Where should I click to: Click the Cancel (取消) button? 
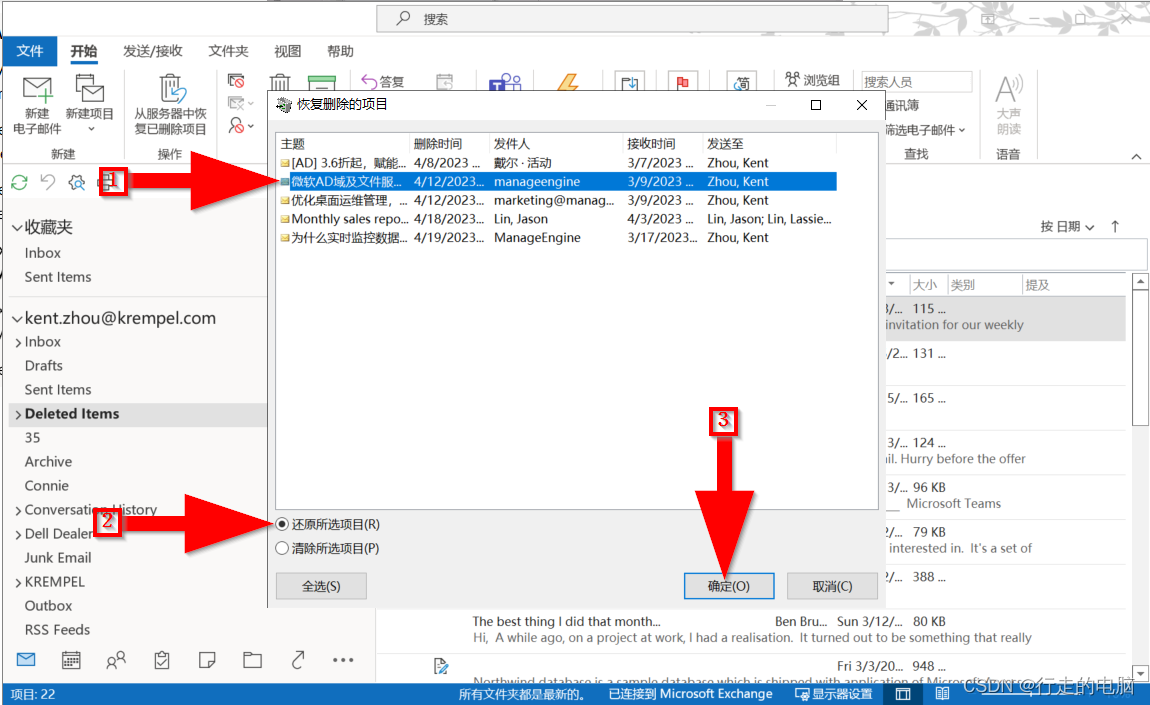click(832, 586)
